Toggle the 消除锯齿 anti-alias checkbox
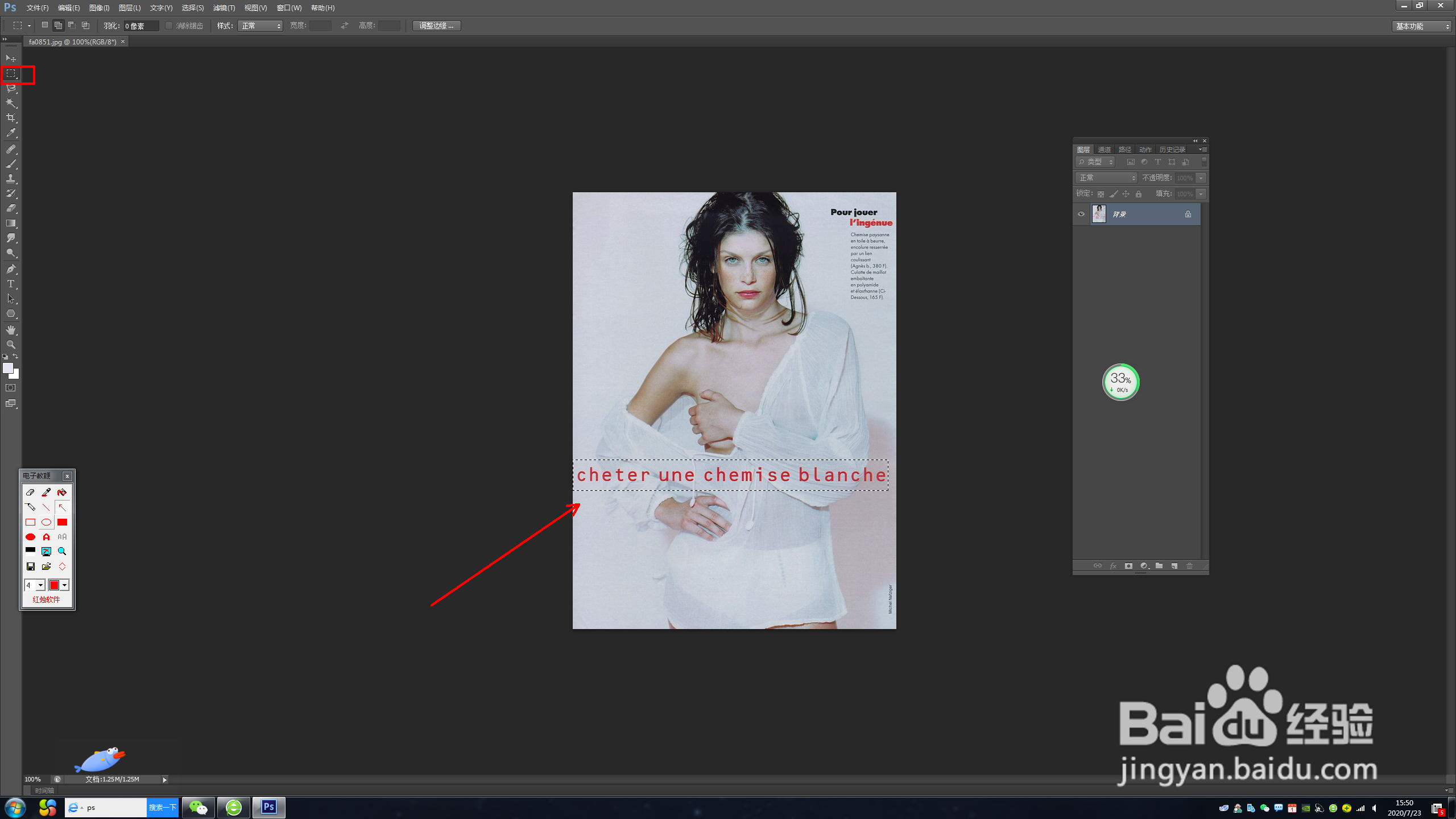The image size is (1456, 819). 169,26
